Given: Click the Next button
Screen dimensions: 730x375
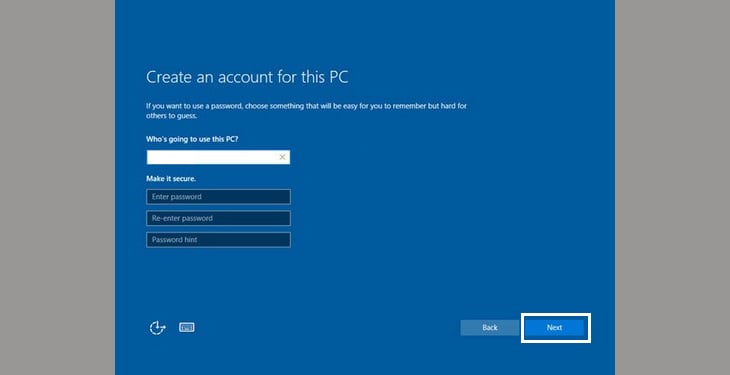Looking at the screenshot, I should pos(554,328).
